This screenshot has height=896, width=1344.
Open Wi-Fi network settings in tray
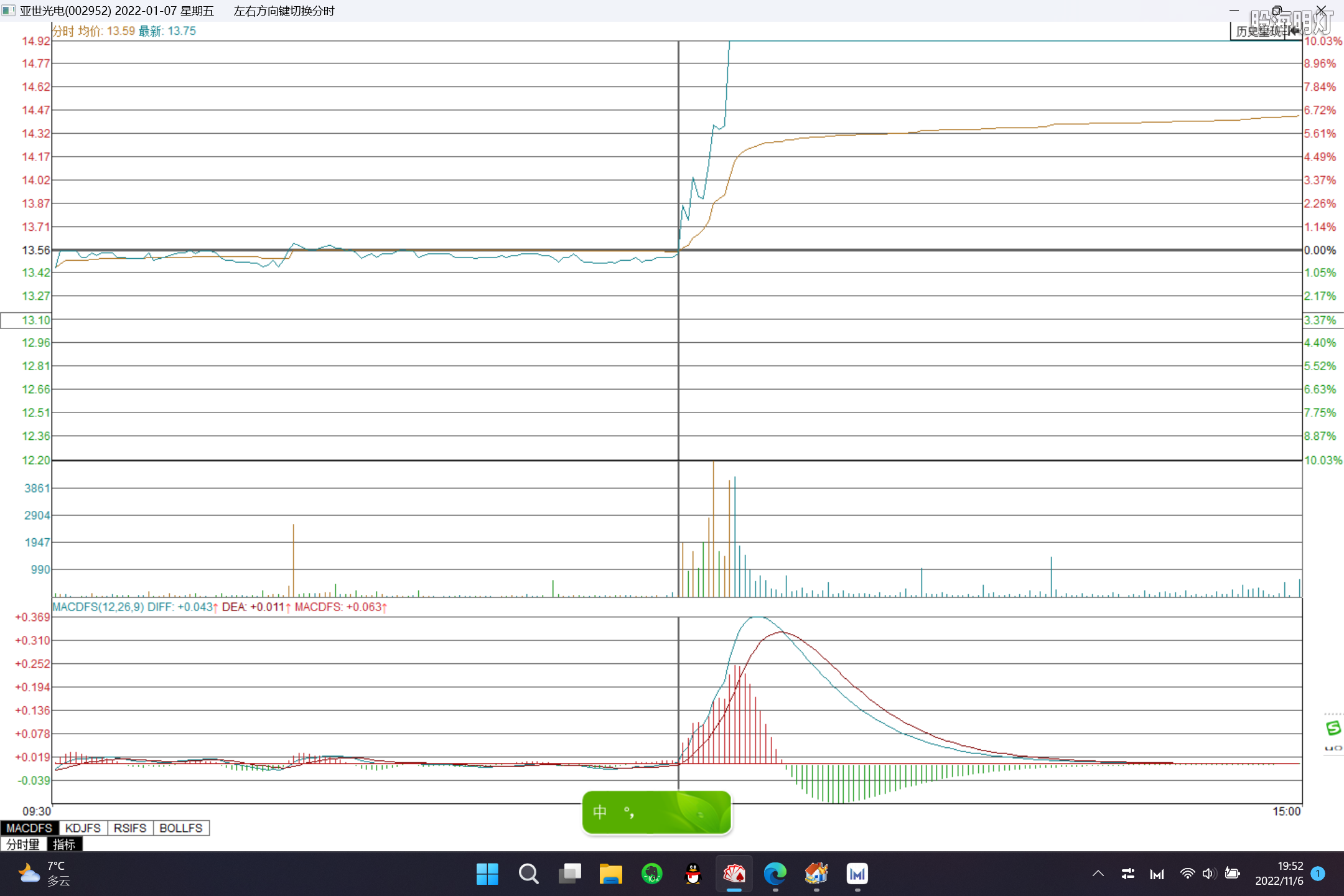[1187, 874]
